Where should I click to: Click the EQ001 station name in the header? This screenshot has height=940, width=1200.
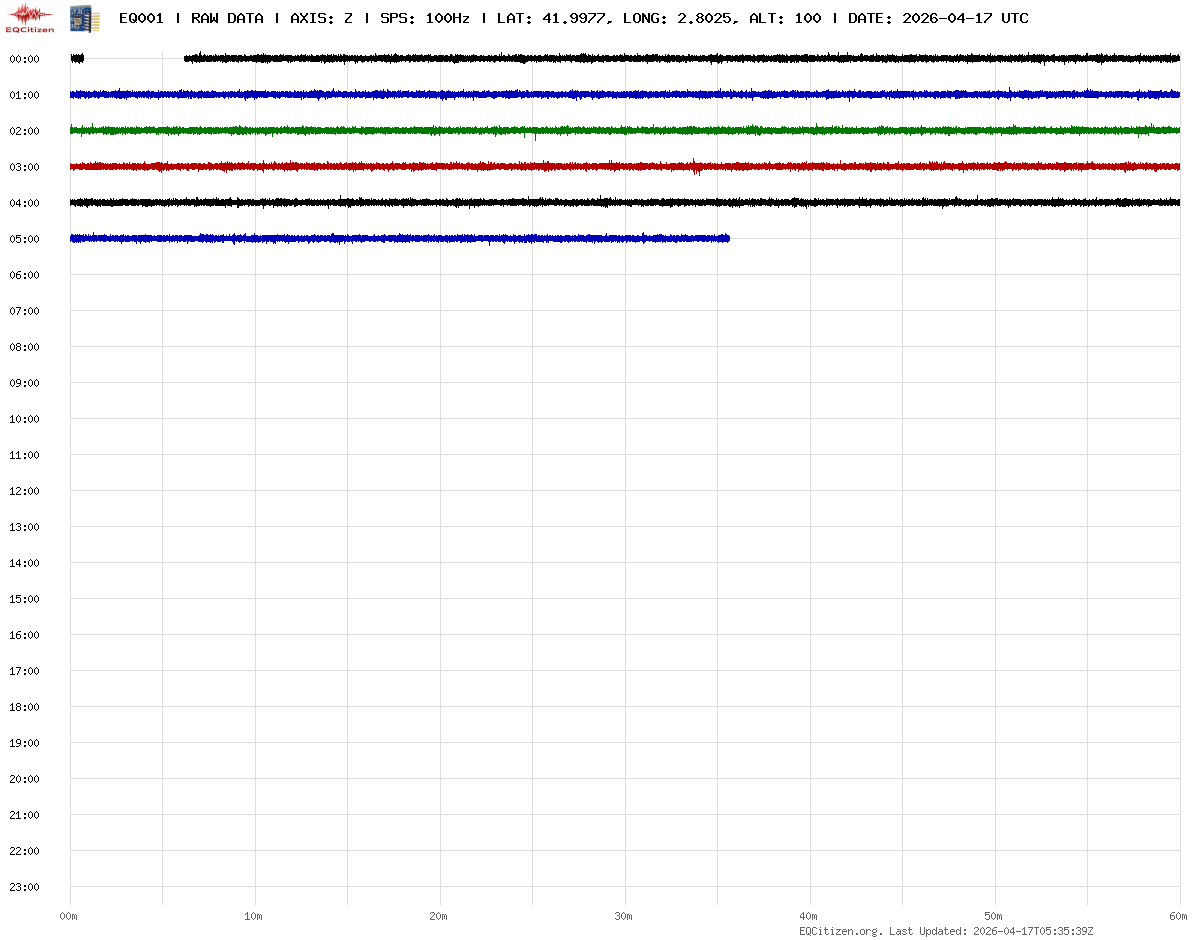(x=141, y=18)
